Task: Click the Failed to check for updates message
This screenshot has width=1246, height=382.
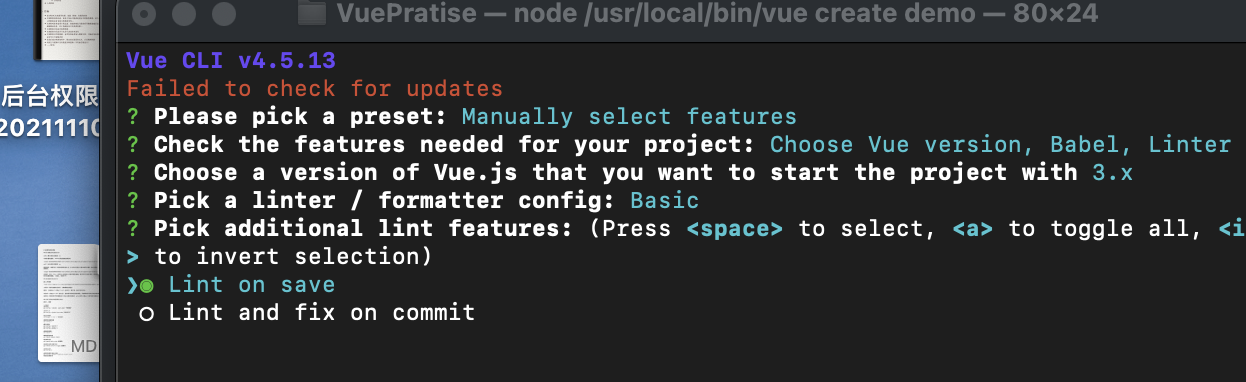Action: (315, 89)
